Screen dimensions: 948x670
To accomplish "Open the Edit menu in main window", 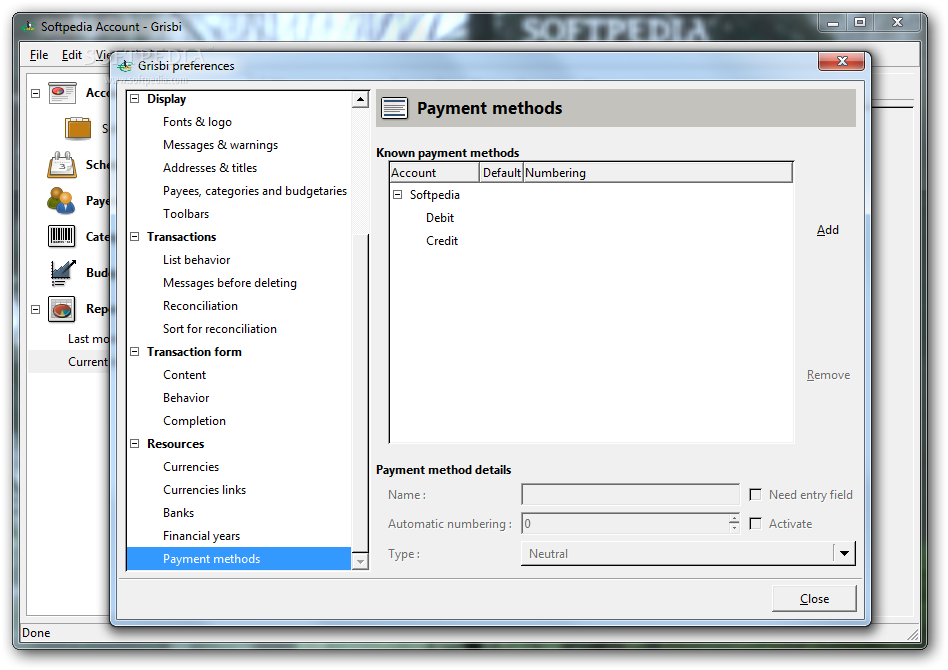I will (x=71, y=55).
